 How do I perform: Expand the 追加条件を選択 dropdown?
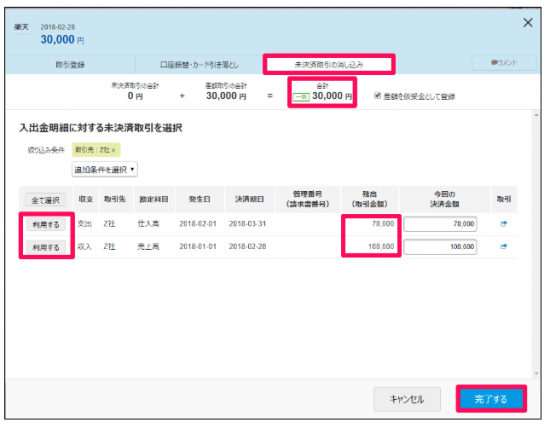(x=105, y=169)
